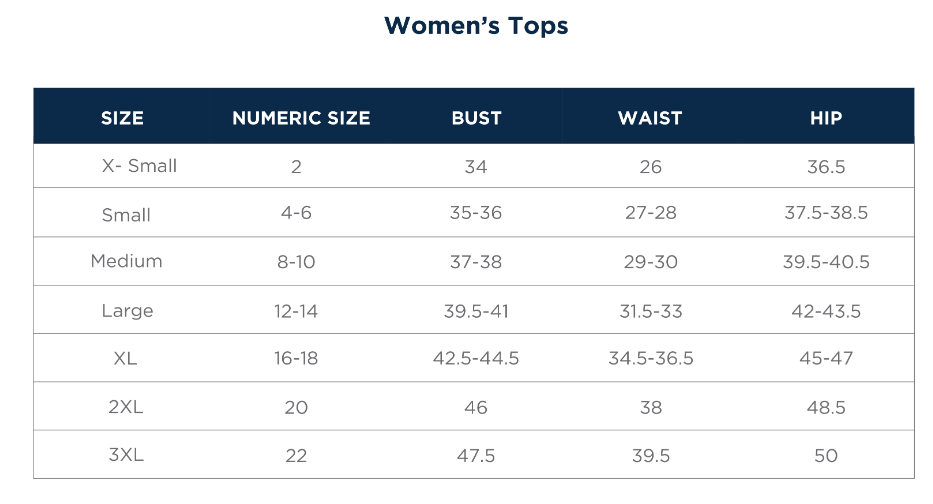Click the NUMERIC SIZE column header
The width and height of the screenshot is (933, 504).
[x=301, y=118]
